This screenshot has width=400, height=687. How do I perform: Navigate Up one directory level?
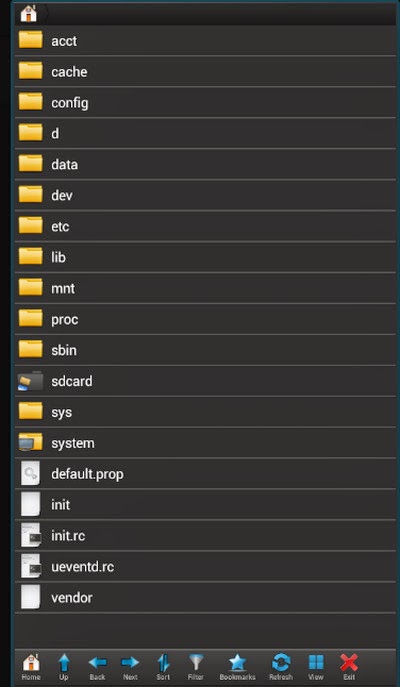[x=64, y=666]
